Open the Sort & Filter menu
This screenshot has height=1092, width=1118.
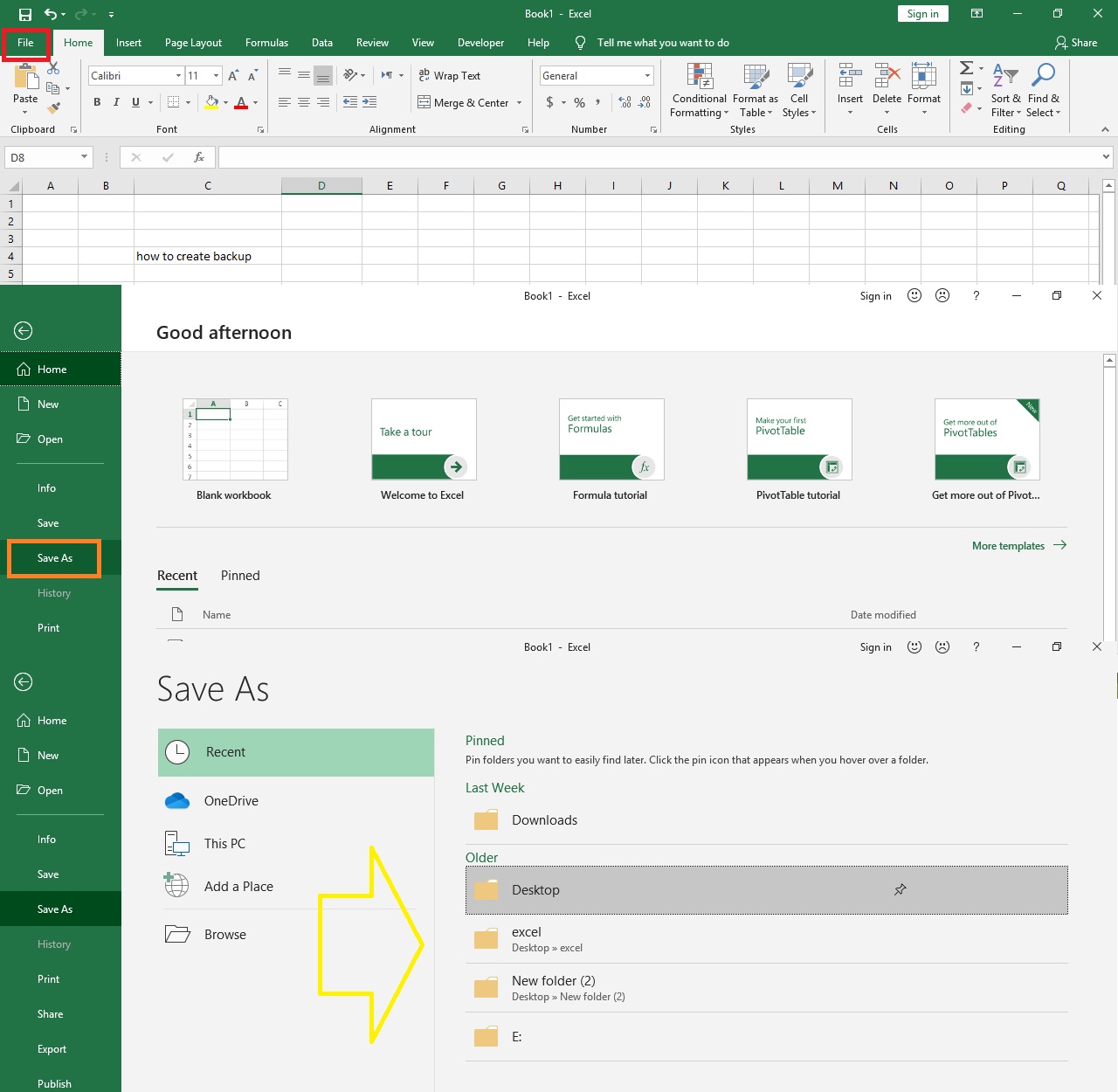tap(1005, 90)
